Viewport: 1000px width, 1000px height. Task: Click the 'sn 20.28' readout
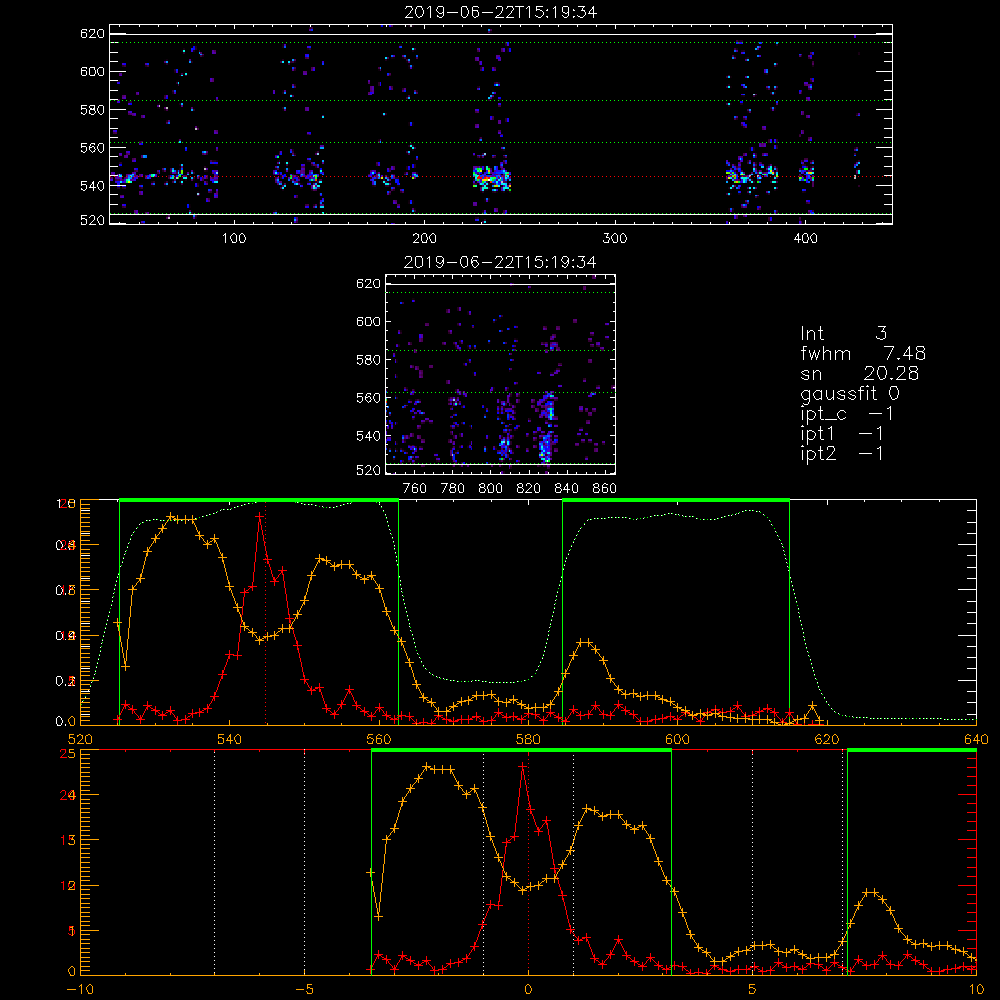coord(860,373)
